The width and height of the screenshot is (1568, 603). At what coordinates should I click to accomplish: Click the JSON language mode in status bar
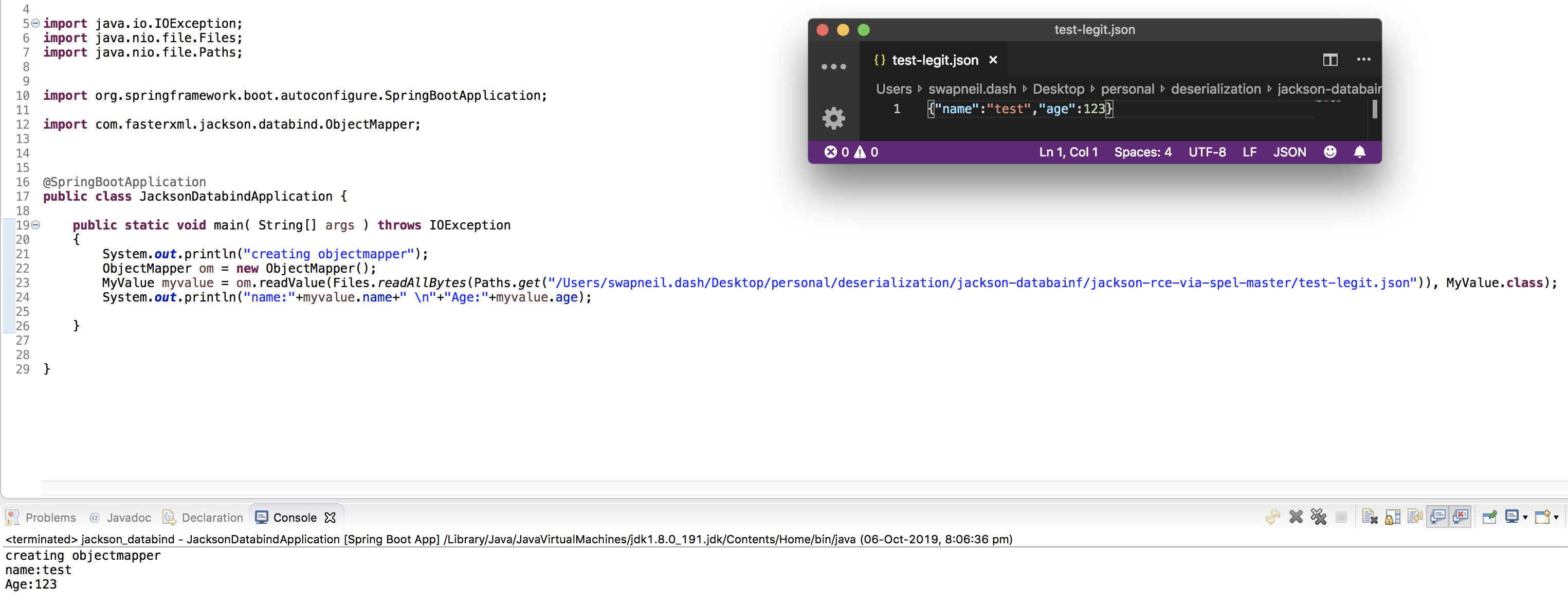(1290, 152)
